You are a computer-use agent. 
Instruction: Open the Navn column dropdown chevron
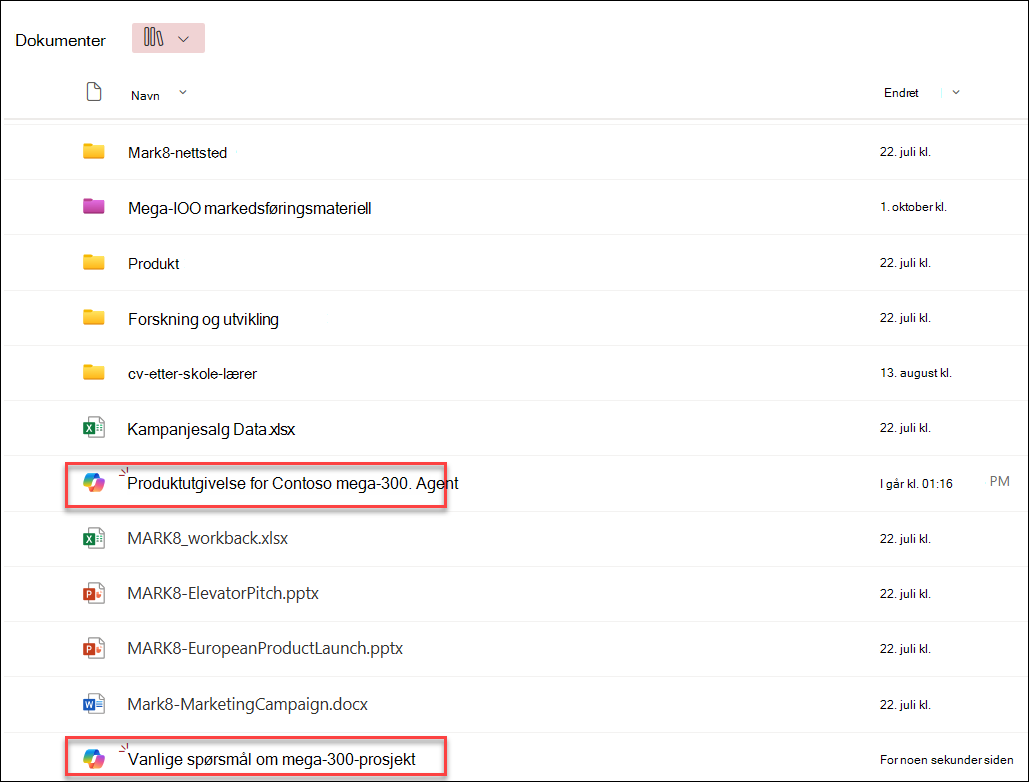click(183, 93)
